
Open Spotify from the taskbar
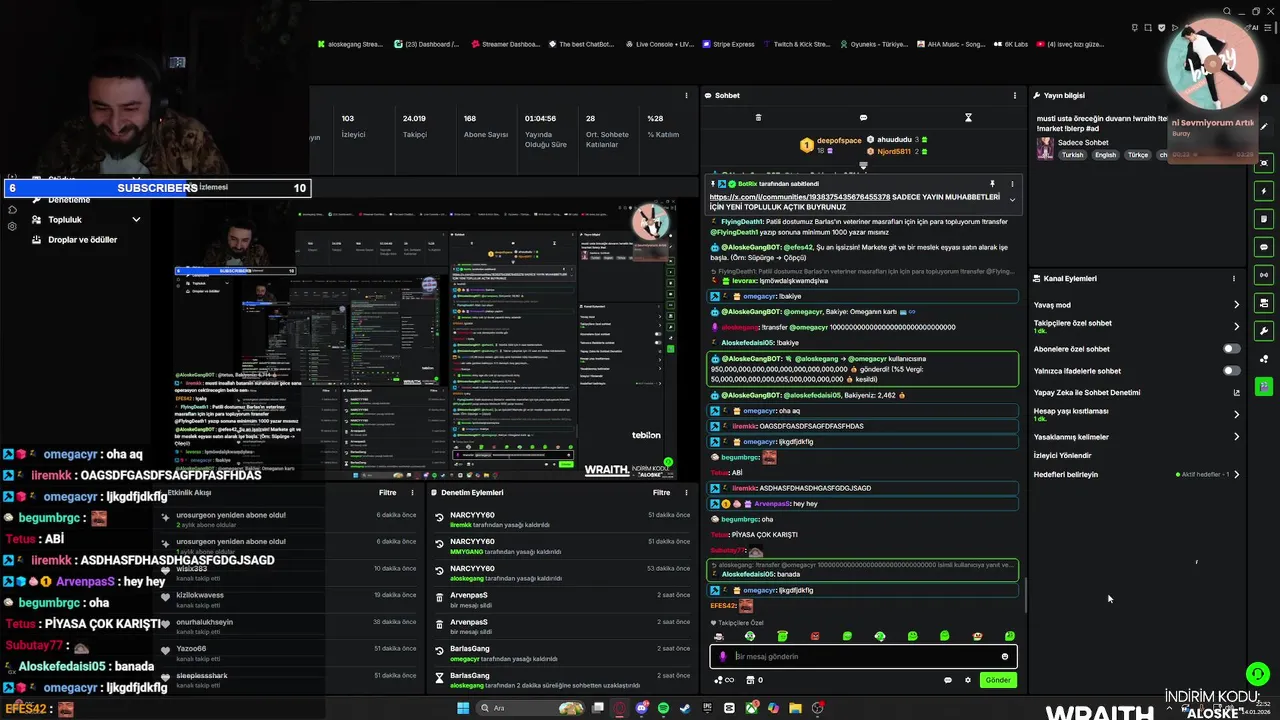663,708
